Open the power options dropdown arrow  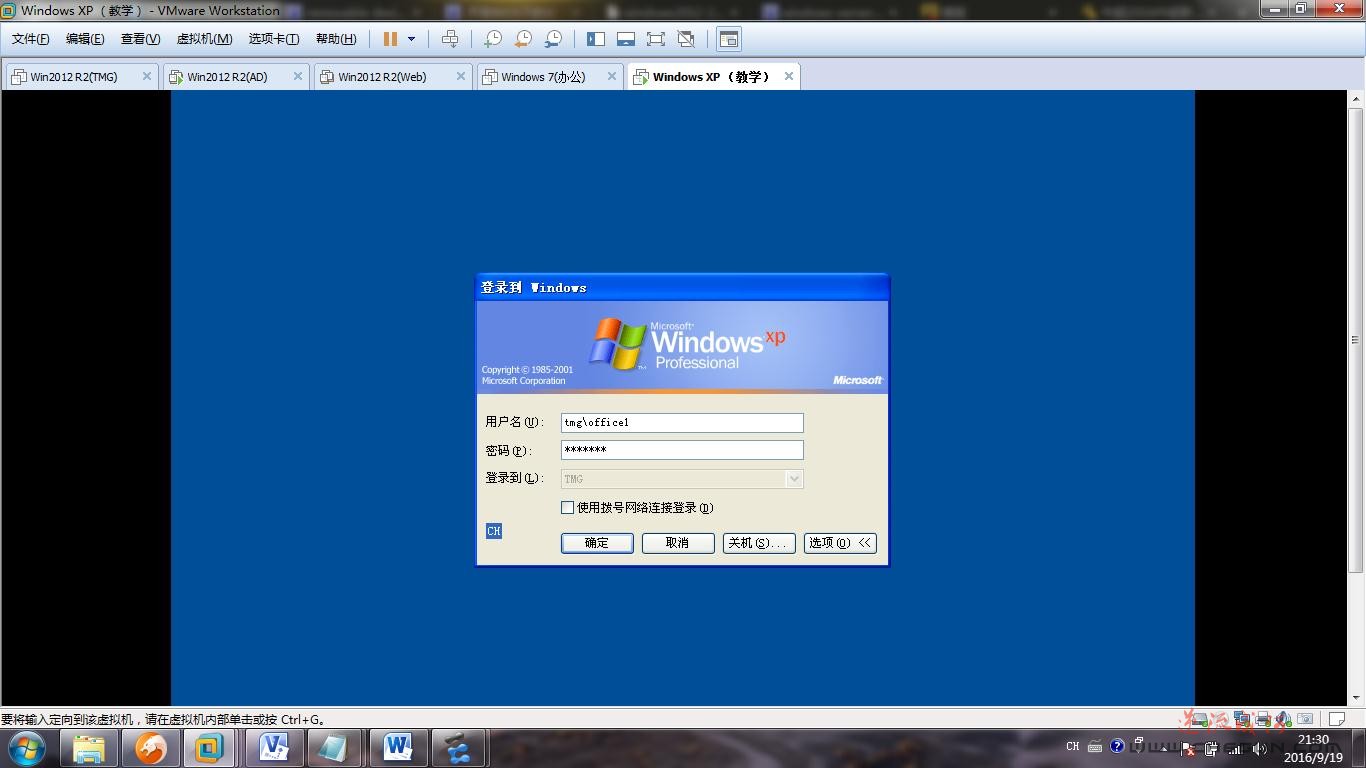[x=411, y=39]
